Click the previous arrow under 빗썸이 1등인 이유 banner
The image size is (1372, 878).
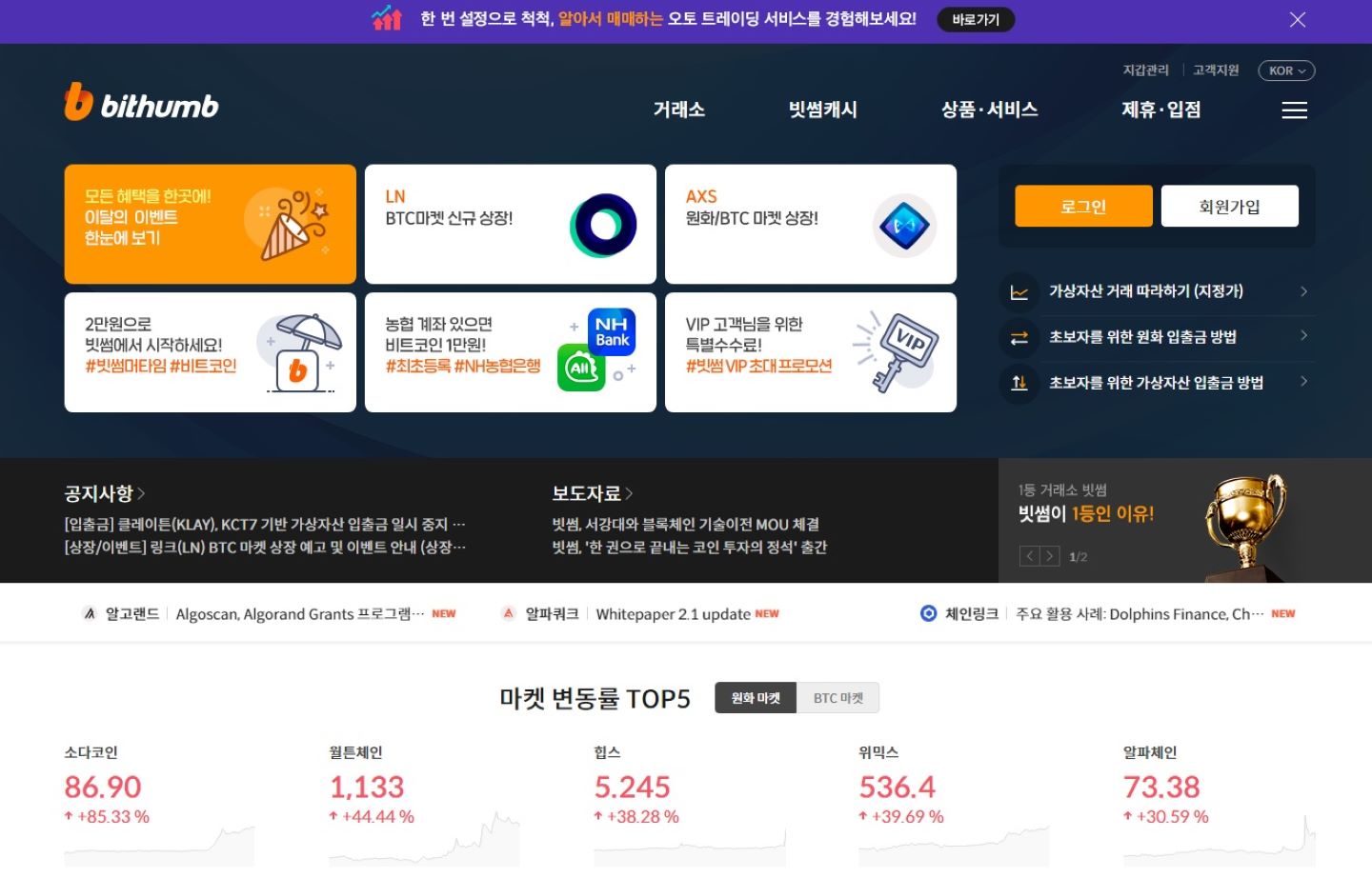1030,555
